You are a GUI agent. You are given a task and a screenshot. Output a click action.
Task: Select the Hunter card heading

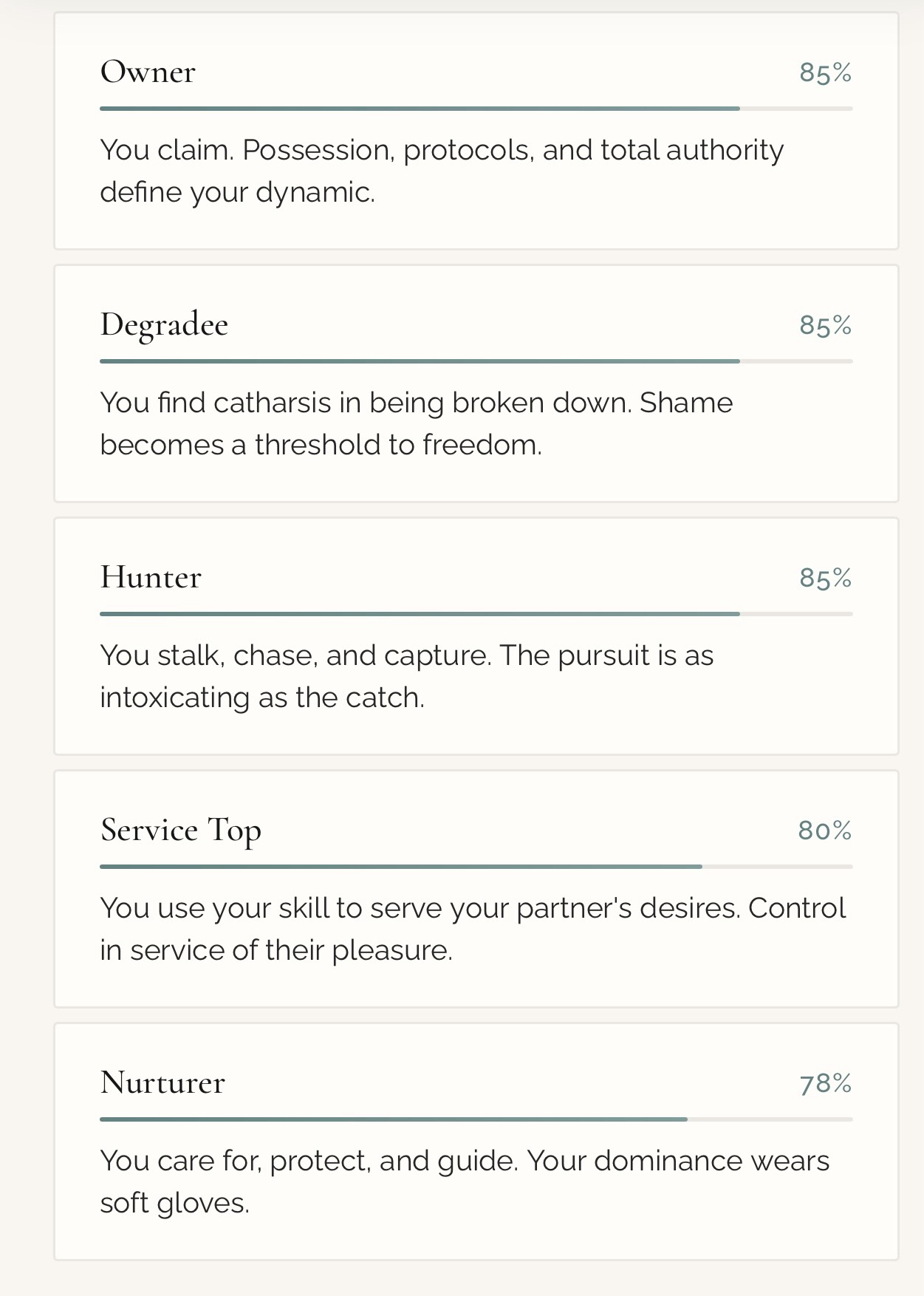pyautogui.click(x=151, y=578)
